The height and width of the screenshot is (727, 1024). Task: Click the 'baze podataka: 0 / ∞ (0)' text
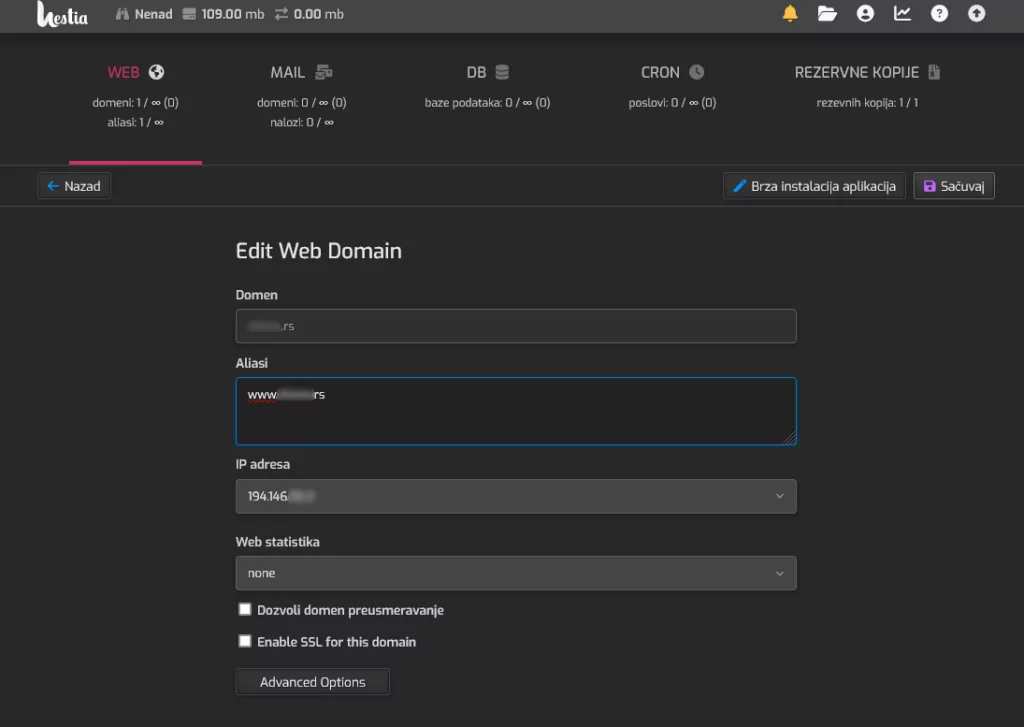487,103
